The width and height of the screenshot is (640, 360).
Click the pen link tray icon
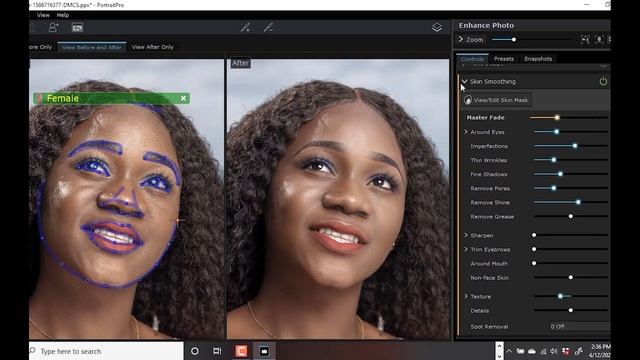(x=578, y=351)
